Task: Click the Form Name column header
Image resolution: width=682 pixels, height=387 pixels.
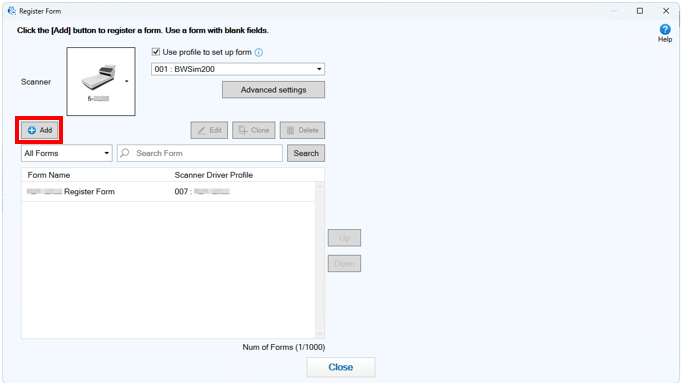Action: (49, 175)
